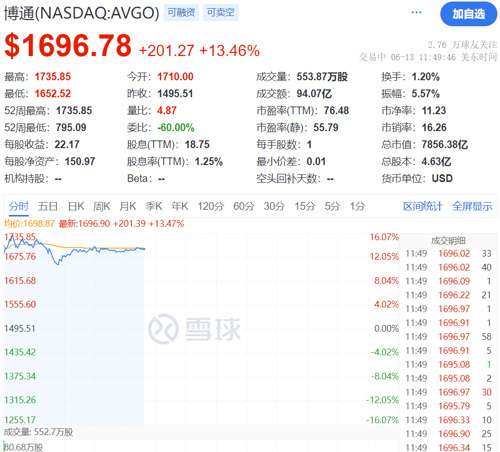Click the 加自选 button
This screenshot has height=452, width=500.
click(x=468, y=14)
